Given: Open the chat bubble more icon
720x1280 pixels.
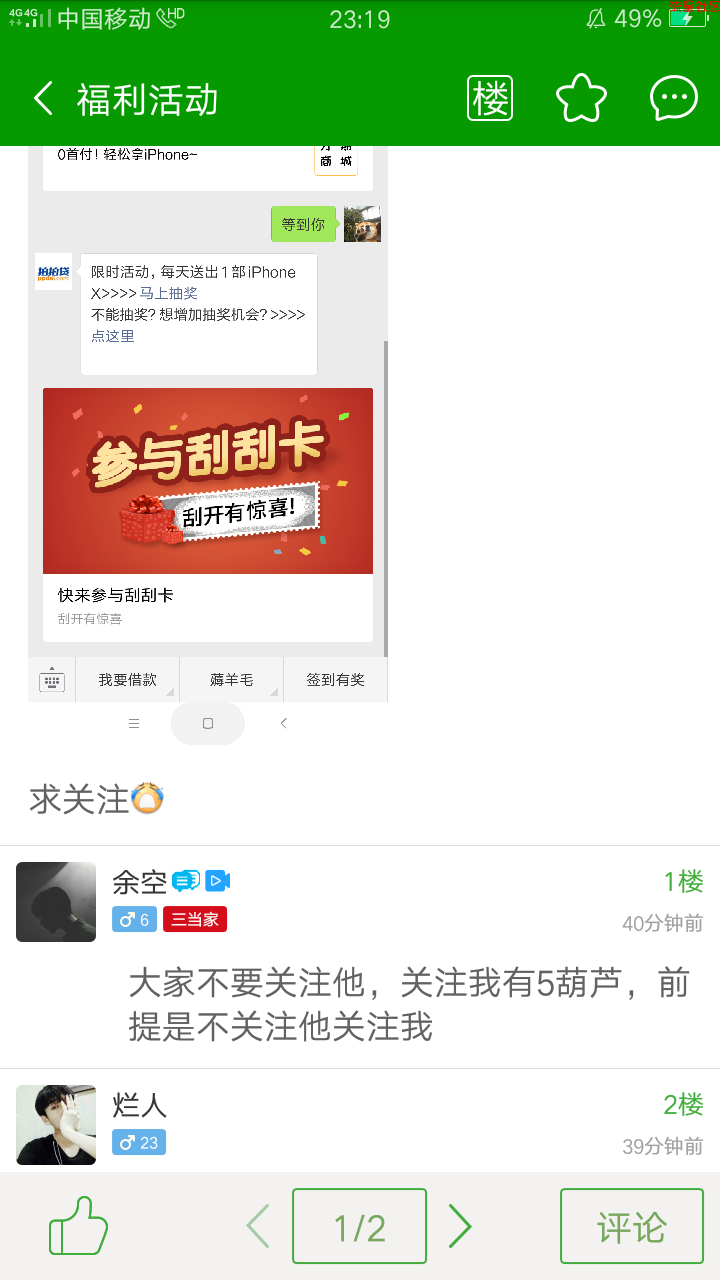Looking at the screenshot, I should [x=673, y=98].
